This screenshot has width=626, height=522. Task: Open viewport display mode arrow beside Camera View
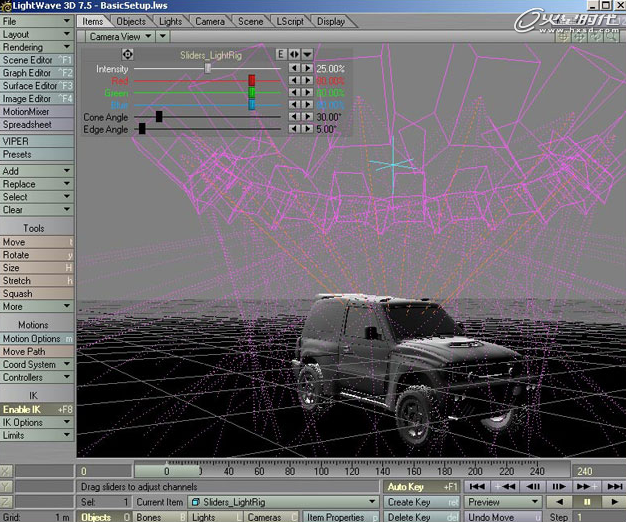[x=162, y=36]
